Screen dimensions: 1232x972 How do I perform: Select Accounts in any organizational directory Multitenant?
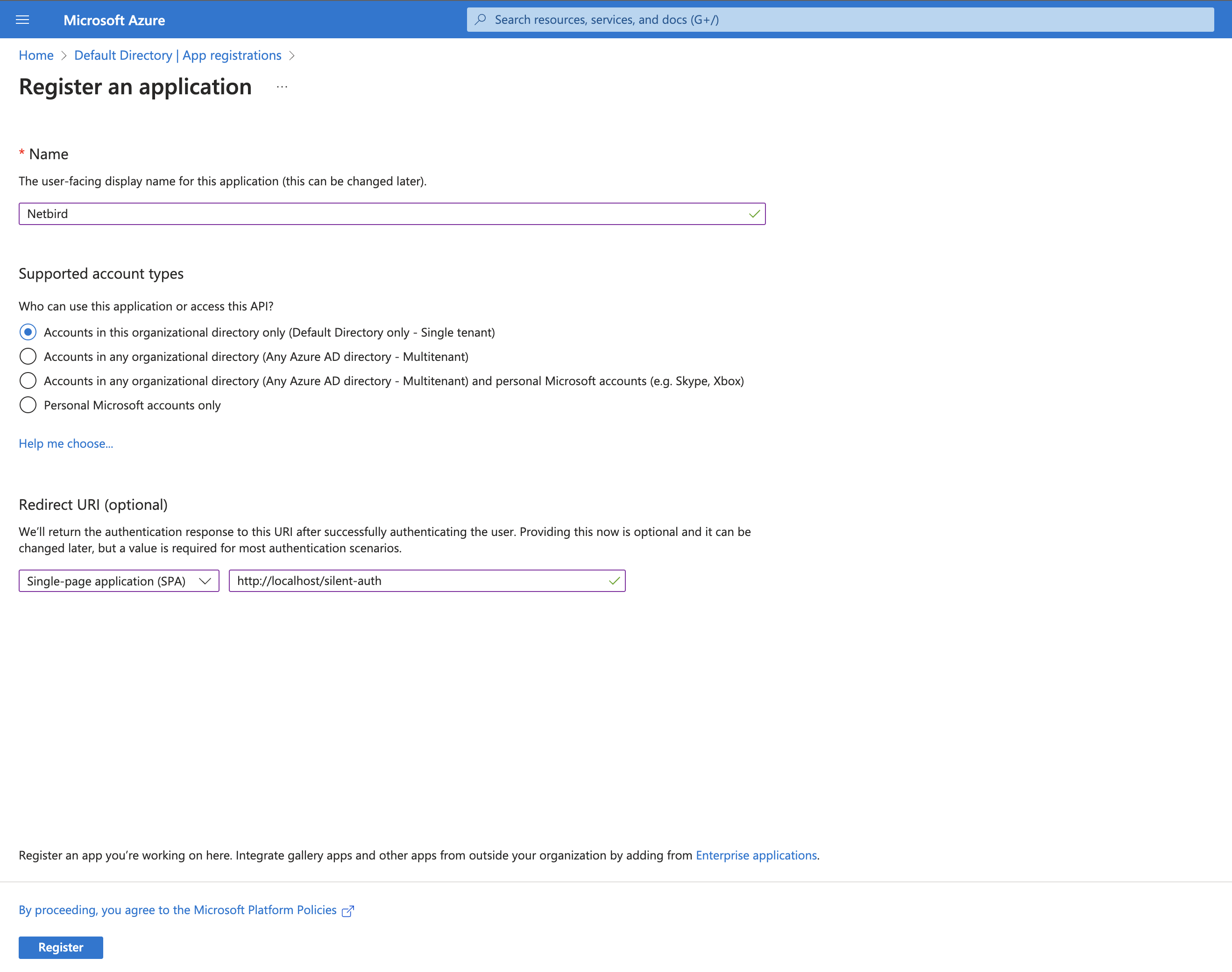coord(28,356)
